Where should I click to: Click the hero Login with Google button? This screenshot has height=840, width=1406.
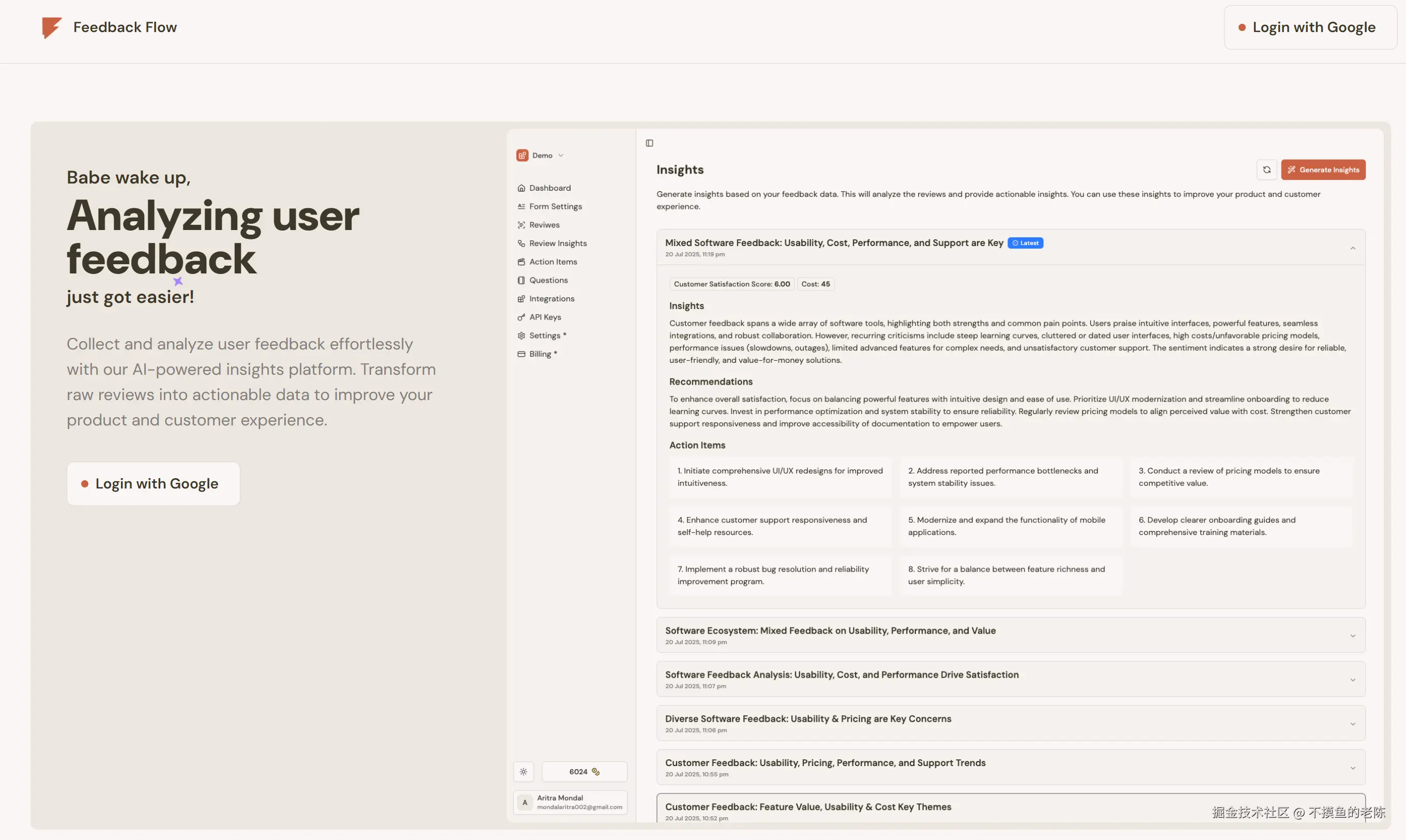click(154, 483)
